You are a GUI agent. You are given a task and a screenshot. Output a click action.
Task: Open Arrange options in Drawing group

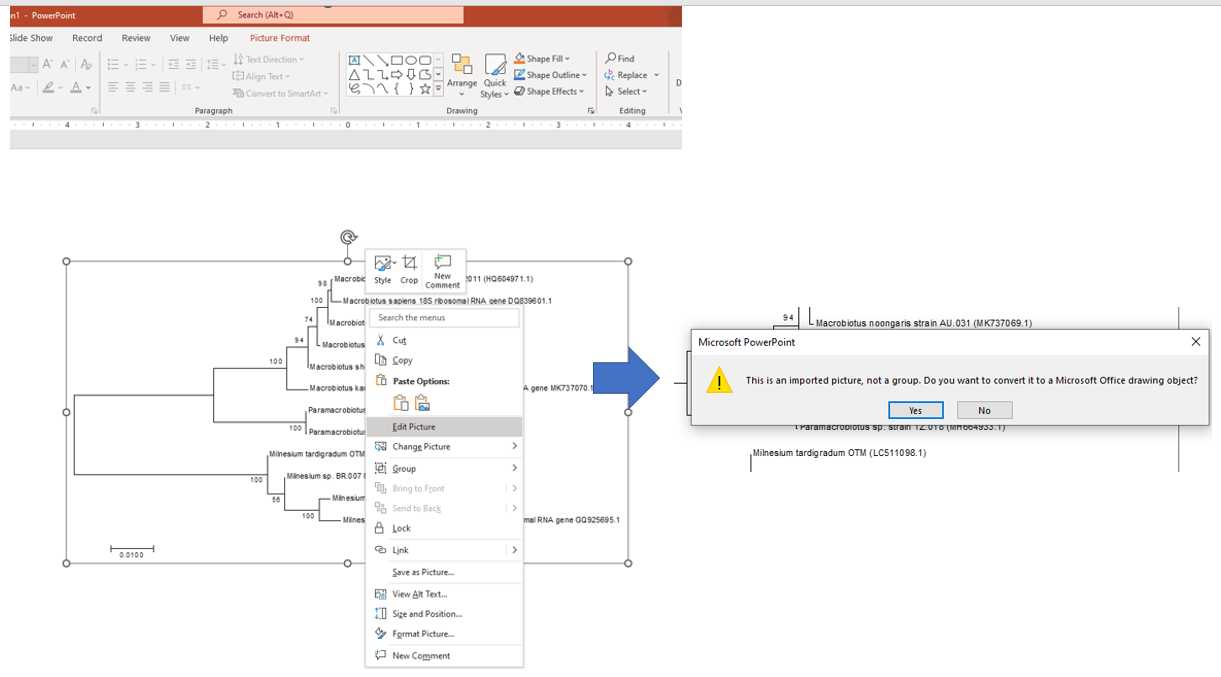[462, 76]
